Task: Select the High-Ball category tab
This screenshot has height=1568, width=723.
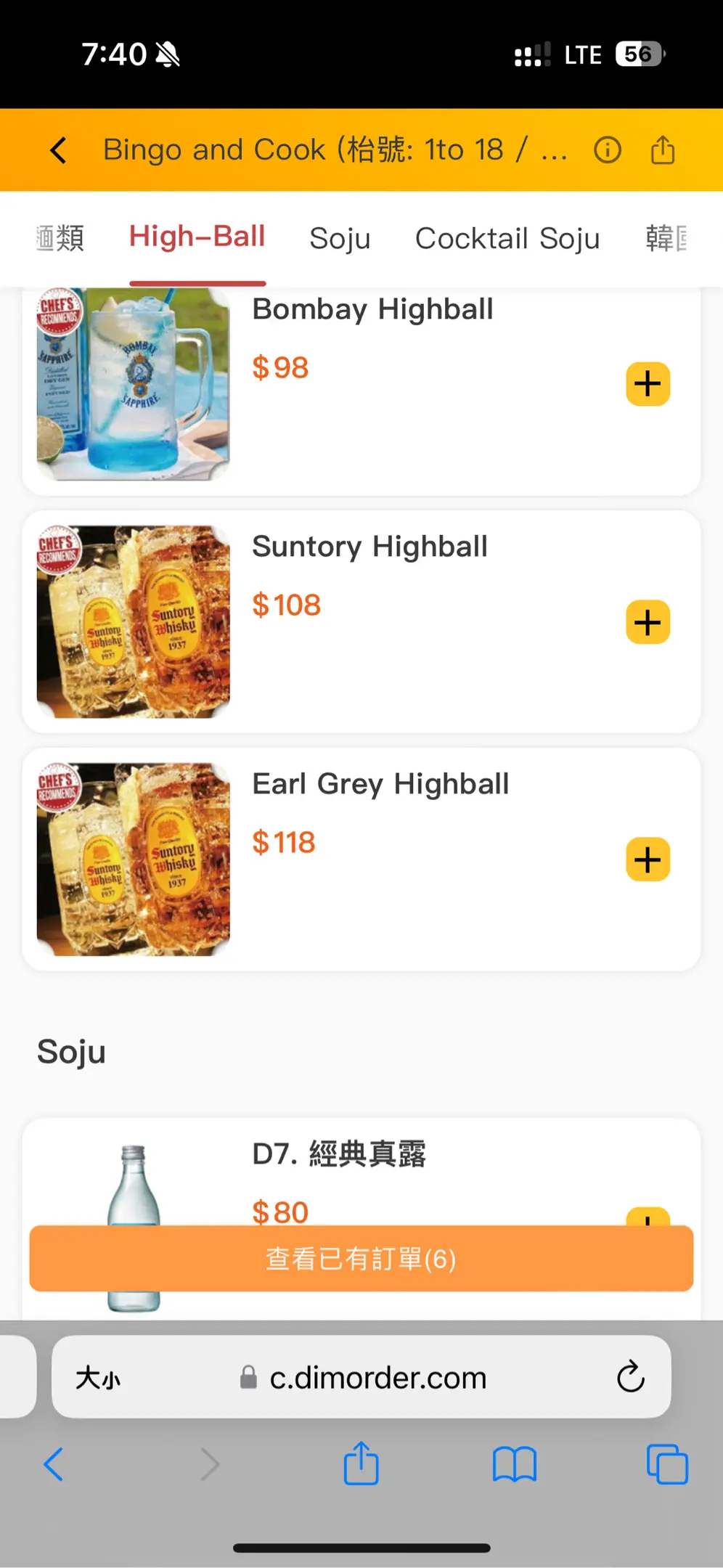Action: [197, 237]
